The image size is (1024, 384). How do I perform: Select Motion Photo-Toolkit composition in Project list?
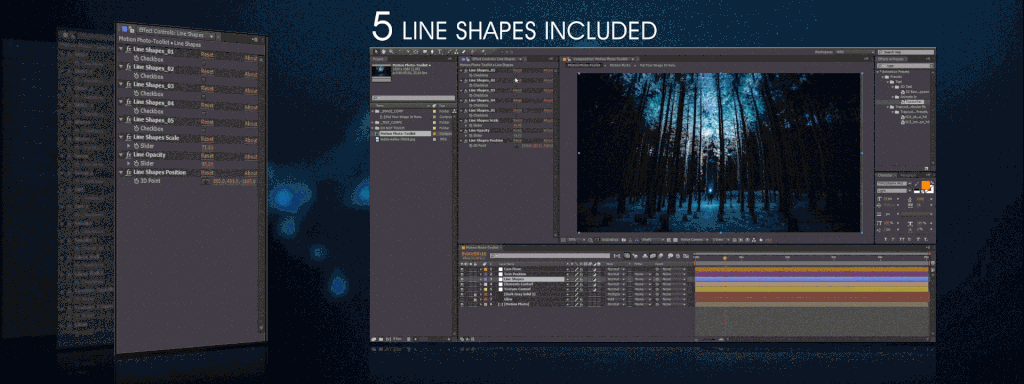point(406,133)
